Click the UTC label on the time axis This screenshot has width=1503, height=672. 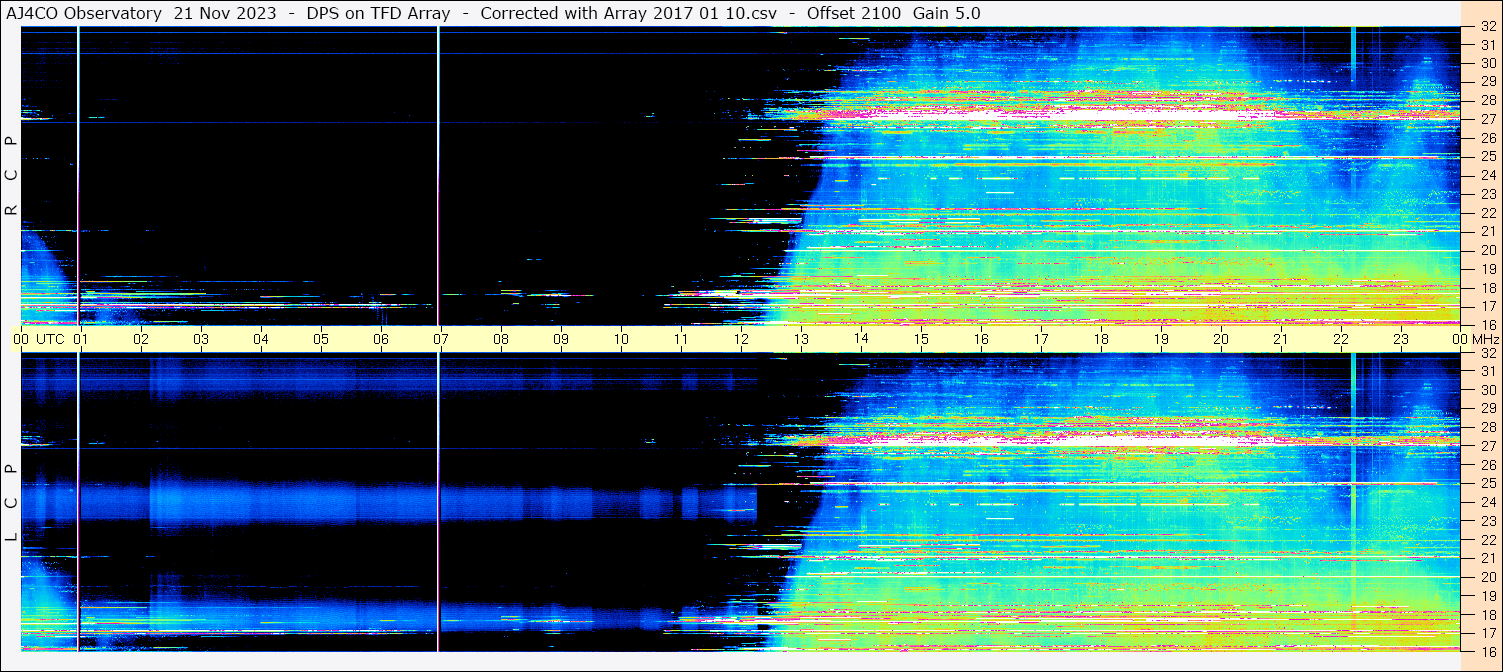[50, 339]
